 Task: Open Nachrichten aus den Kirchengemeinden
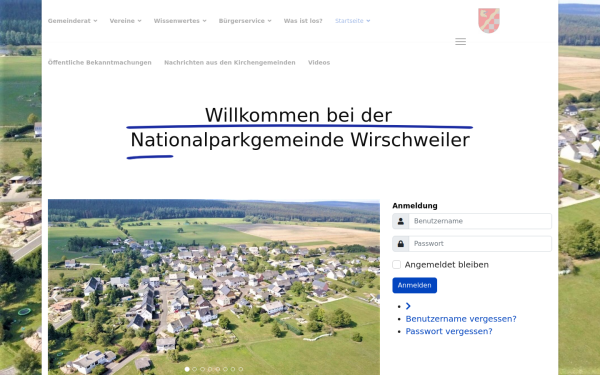[x=230, y=62]
